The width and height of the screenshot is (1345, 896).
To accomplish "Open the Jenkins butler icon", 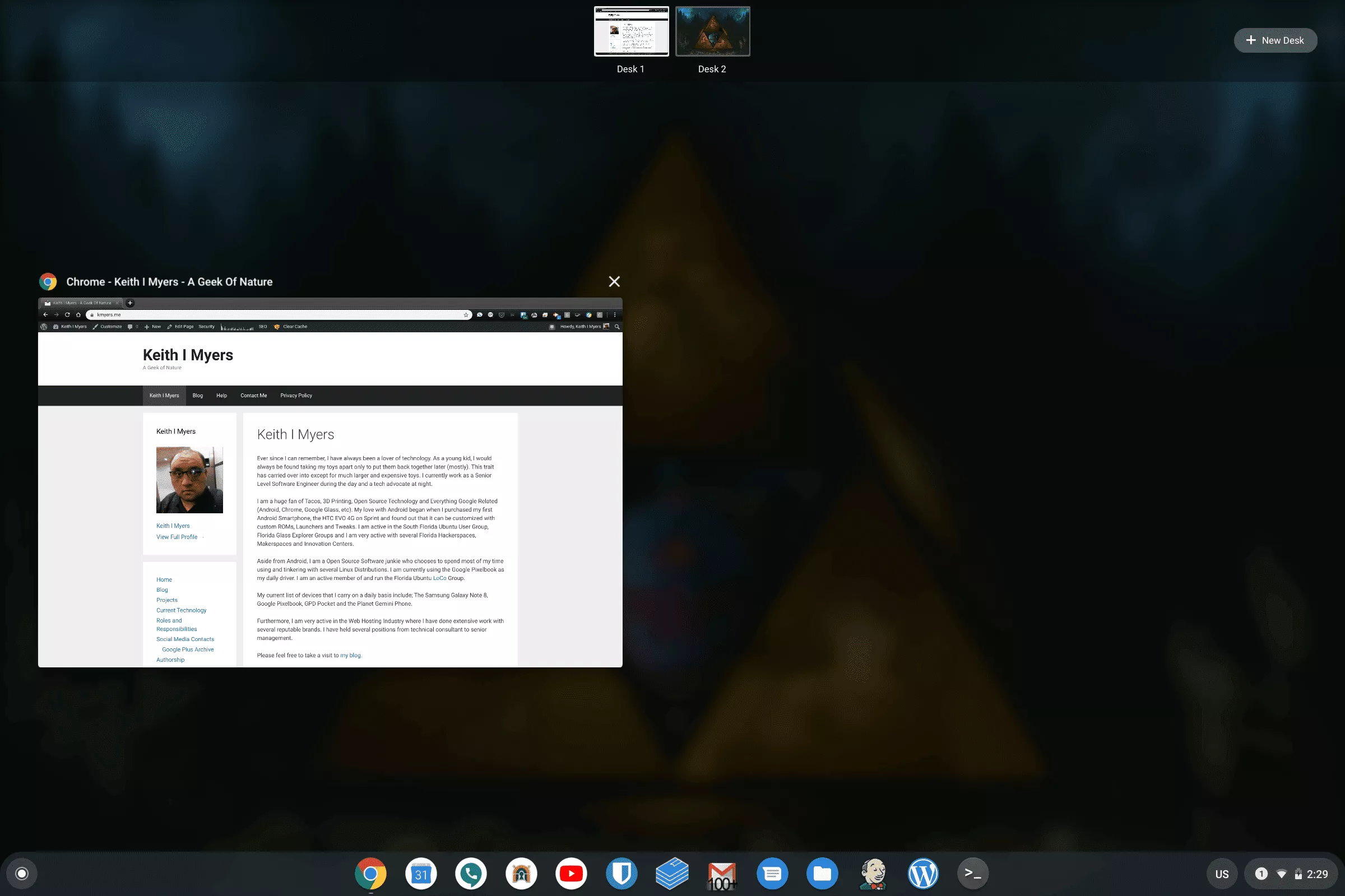I will pos(873,873).
